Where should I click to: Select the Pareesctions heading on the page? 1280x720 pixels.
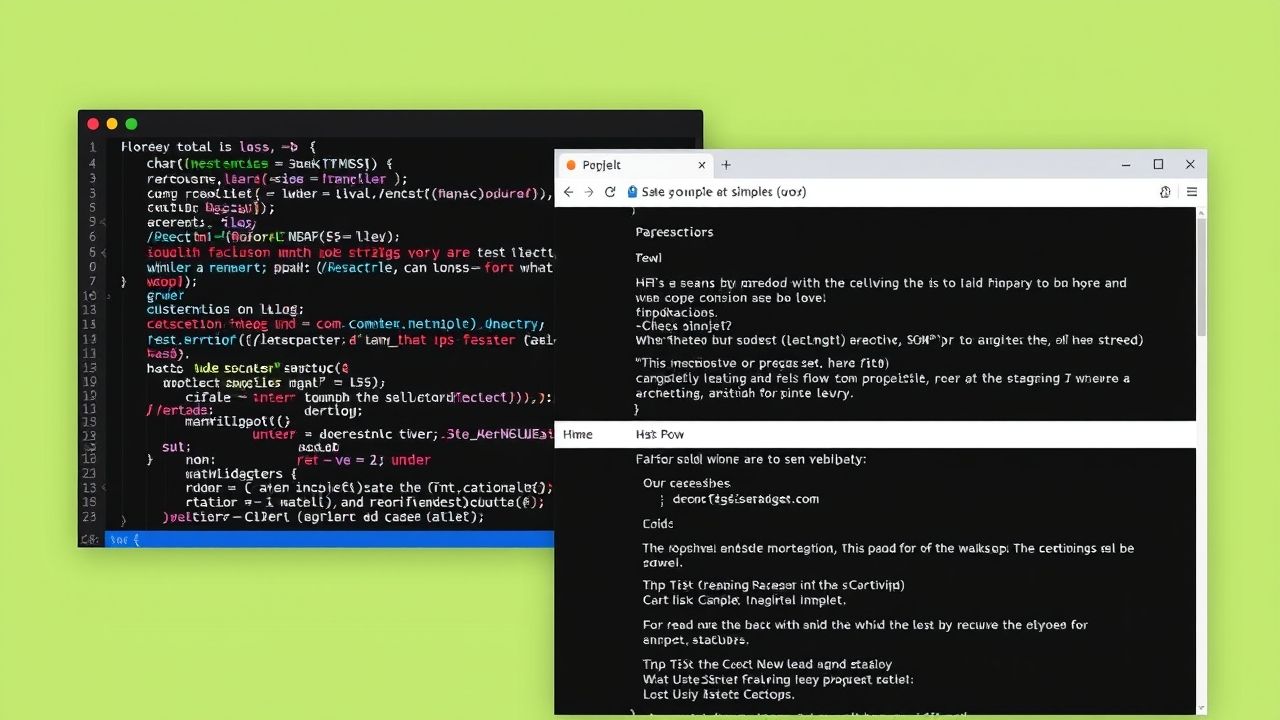(676, 231)
